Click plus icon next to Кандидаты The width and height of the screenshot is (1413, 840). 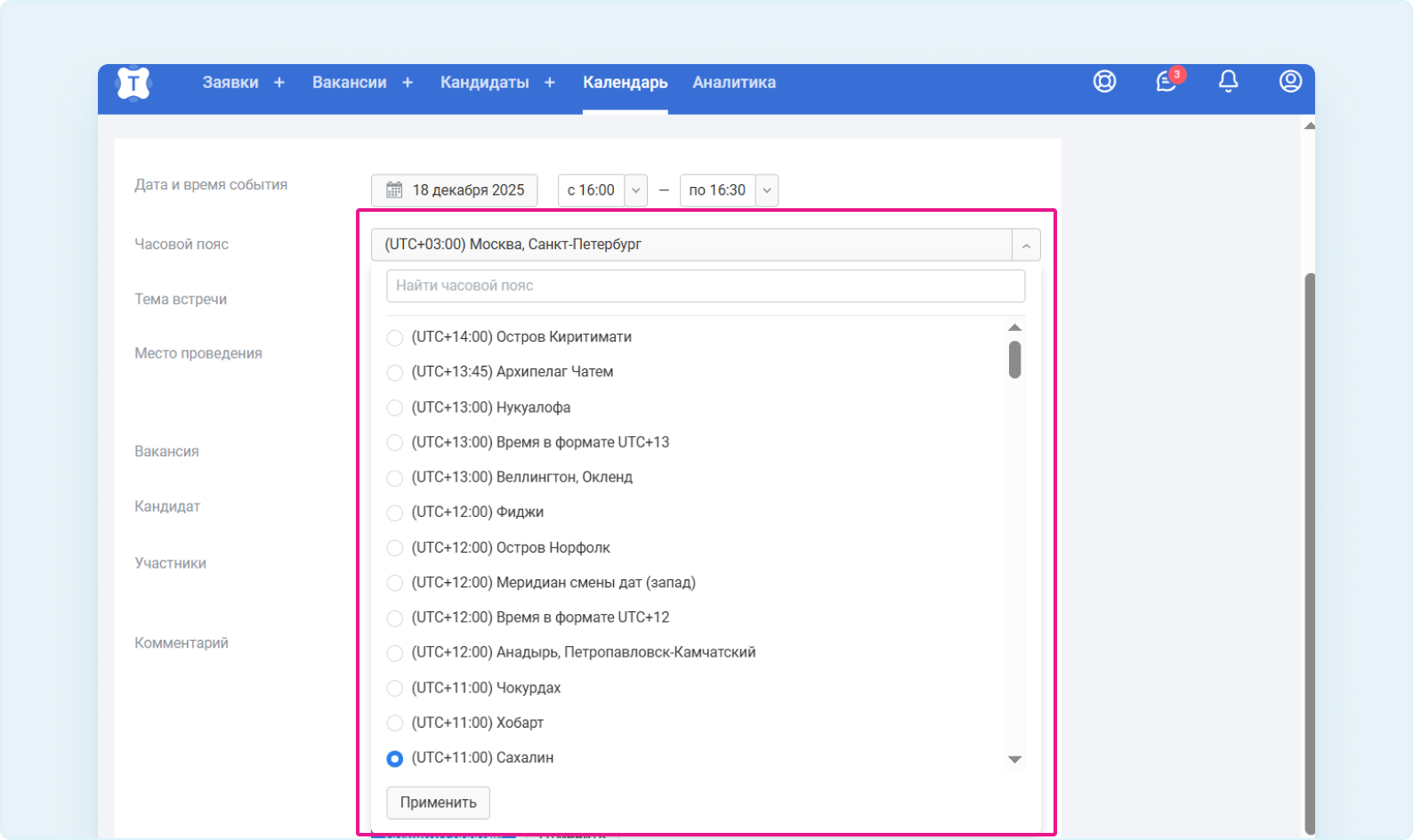pyautogui.click(x=550, y=83)
